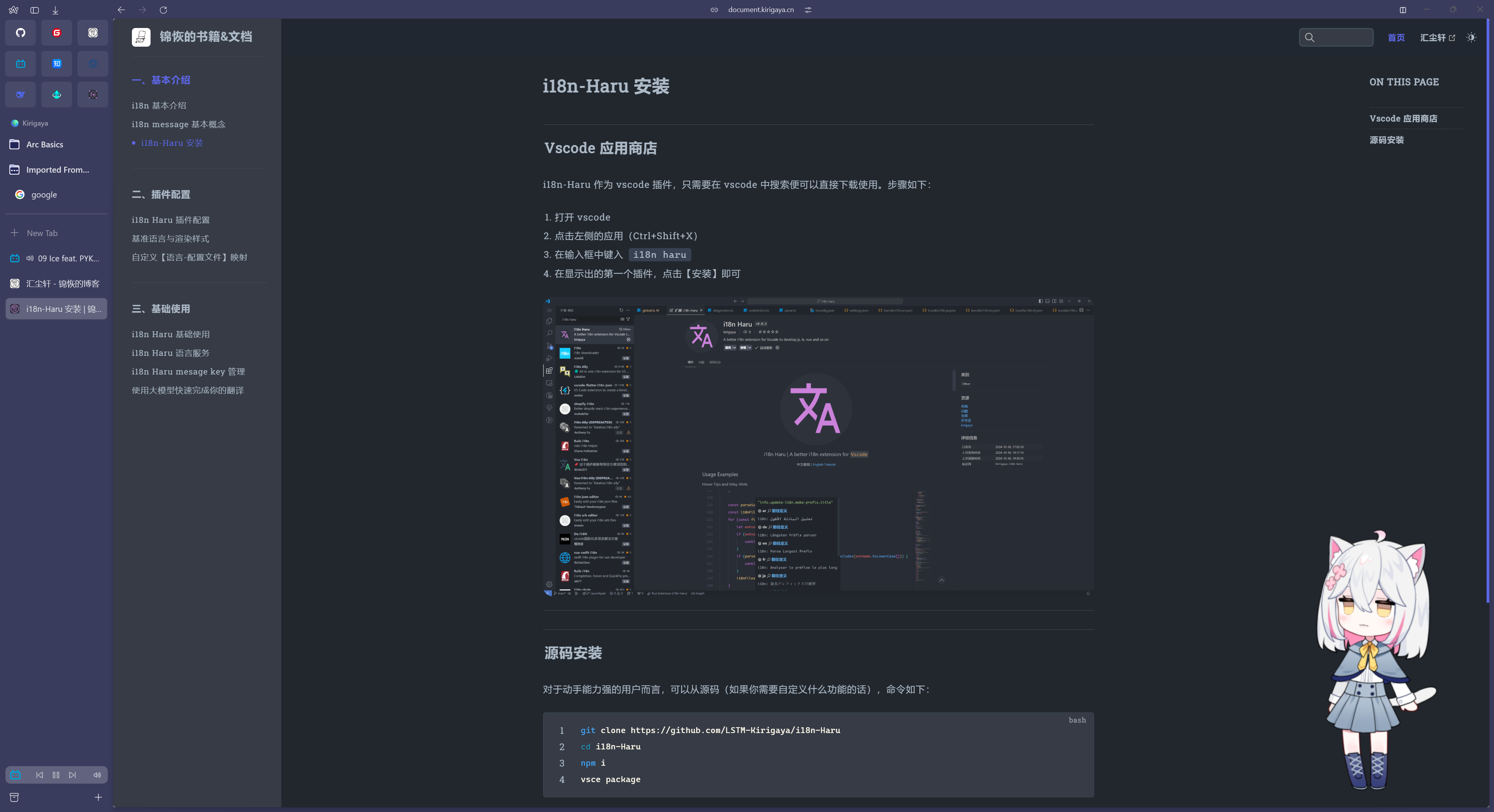Viewport: 1494px width, 812px height.
Task: Open the GitHub icon in the sidebar
Action: pos(20,33)
